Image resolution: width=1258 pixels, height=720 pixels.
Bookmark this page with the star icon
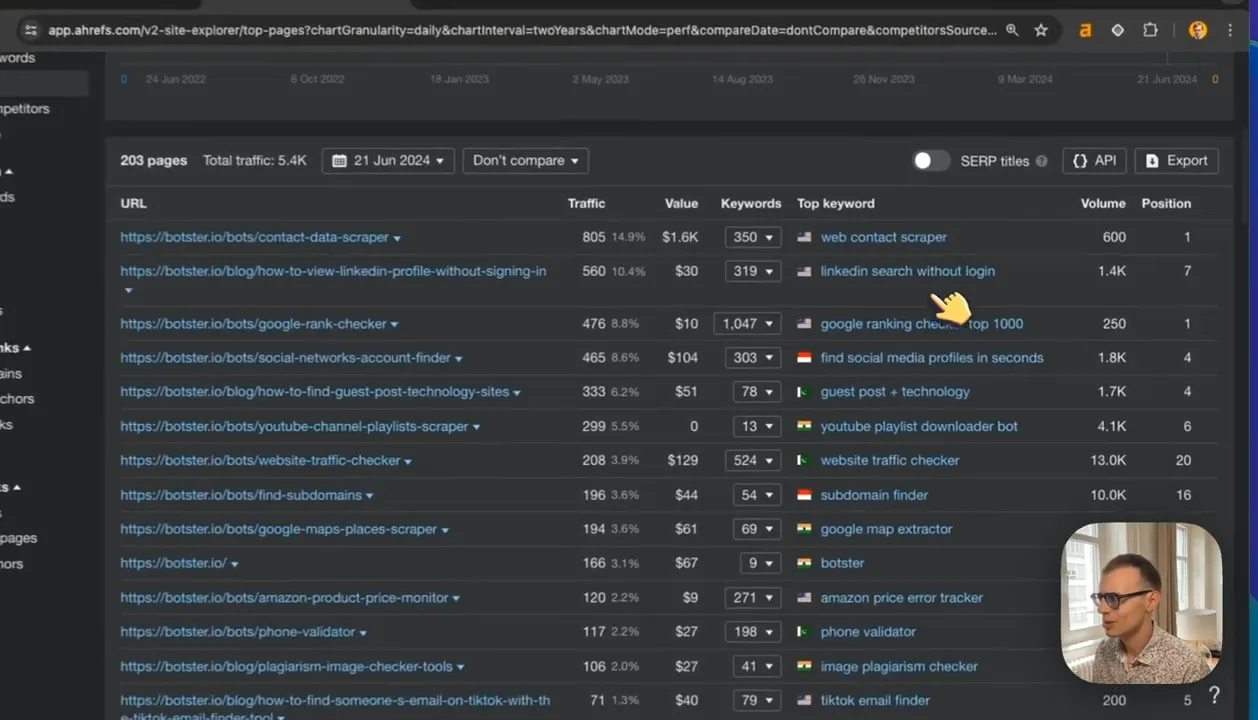coord(1041,30)
